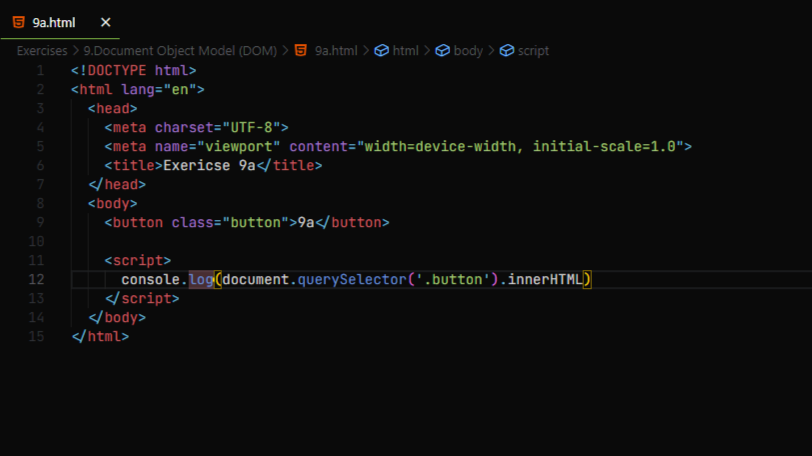812x456 pixels.
Task: Click the HTML5 icon in the breadcrumb
Action: point(301,50)
